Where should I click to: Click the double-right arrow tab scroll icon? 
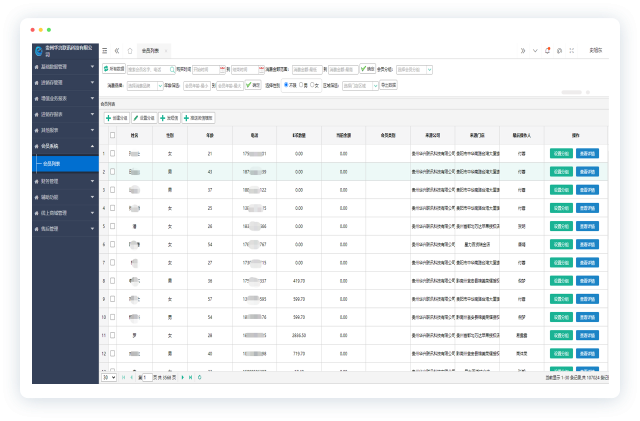pos(523,51)
